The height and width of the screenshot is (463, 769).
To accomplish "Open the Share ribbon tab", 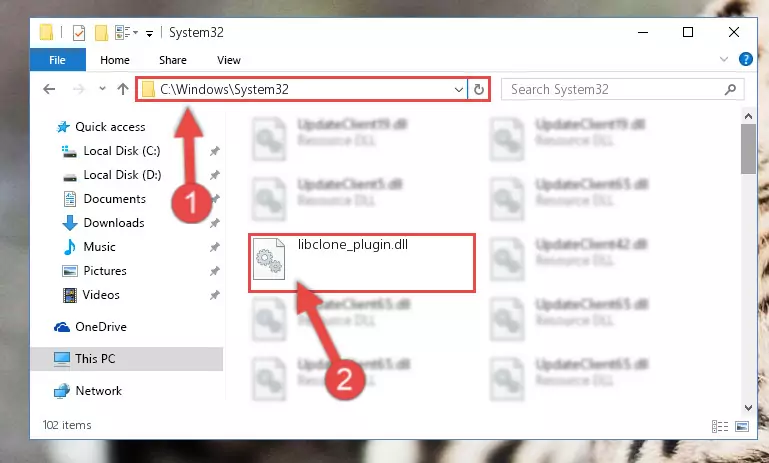I will pyautogui.click(x=173, y=60).
